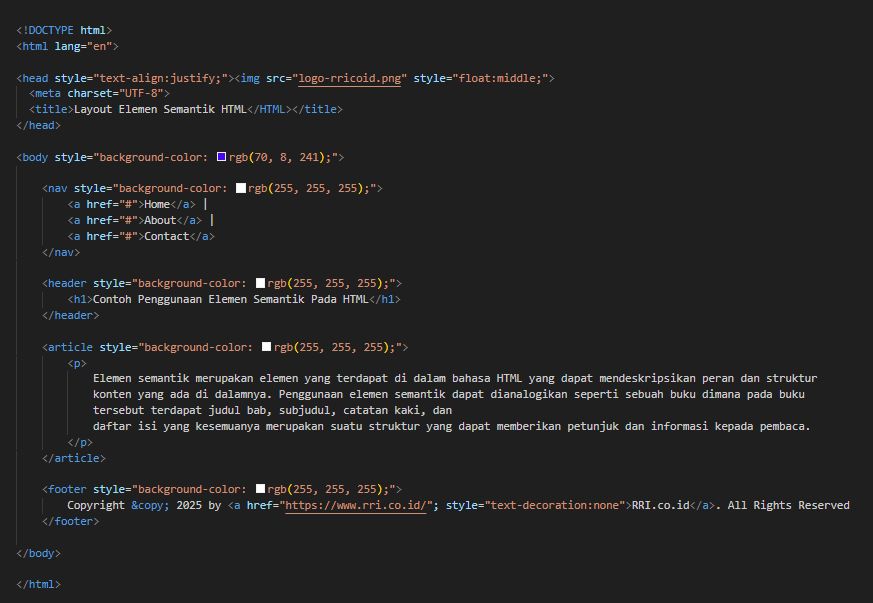Click the text '<!DOCTYPE html>'

64,30
